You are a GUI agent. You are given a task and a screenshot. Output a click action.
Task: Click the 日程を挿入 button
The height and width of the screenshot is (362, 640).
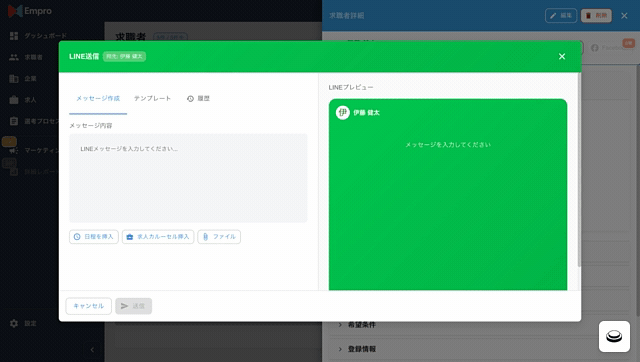coord(94,237)
